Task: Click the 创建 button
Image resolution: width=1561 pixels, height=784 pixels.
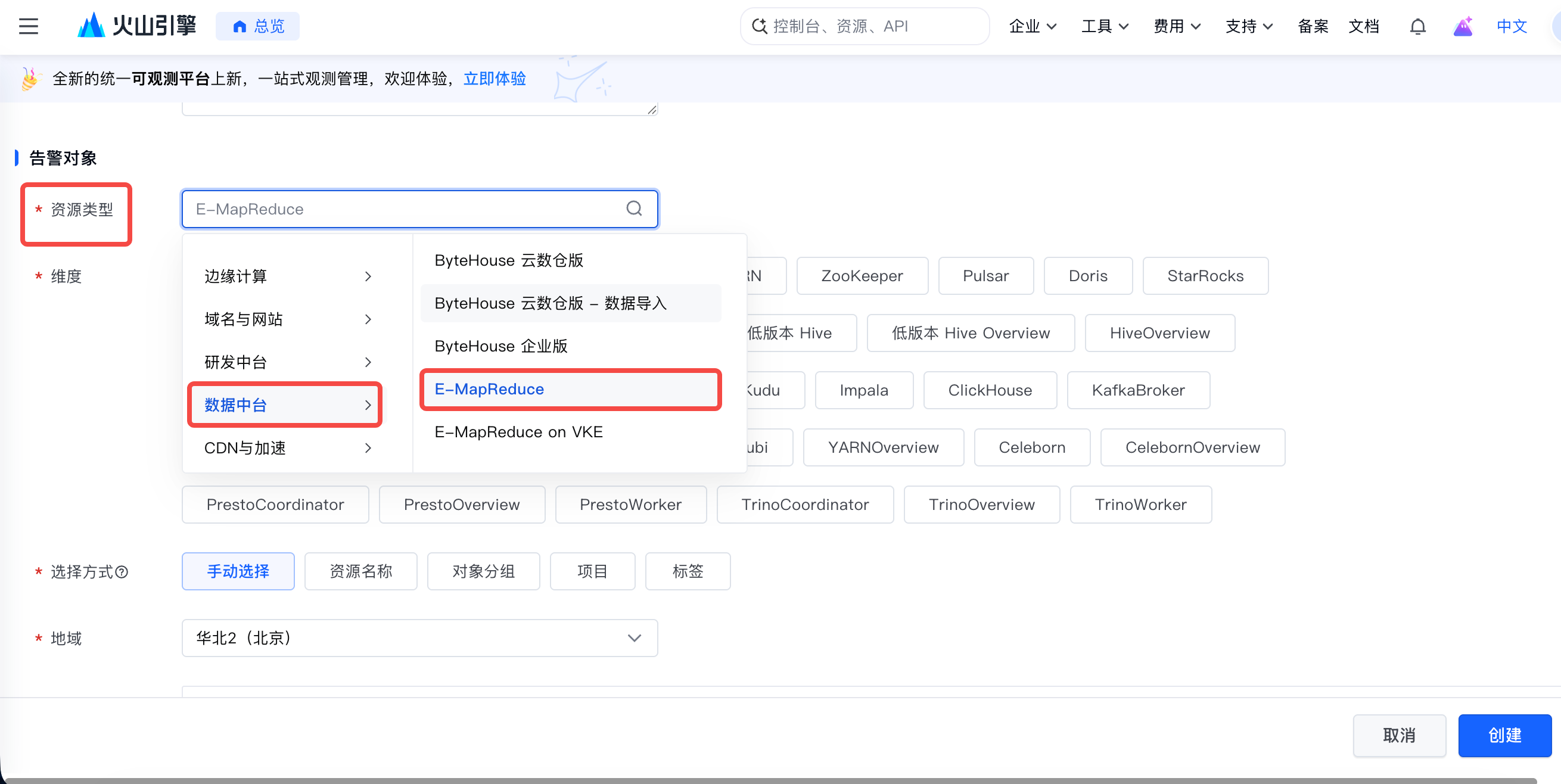Action: point(1504,735)
